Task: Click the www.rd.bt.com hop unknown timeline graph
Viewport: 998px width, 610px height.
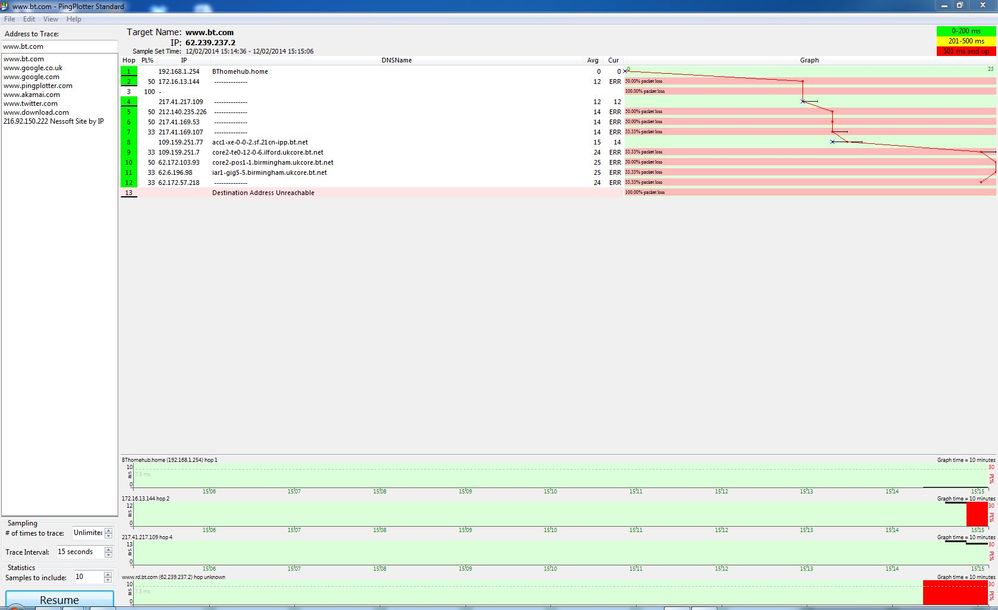Action: [x=559, y=592]
